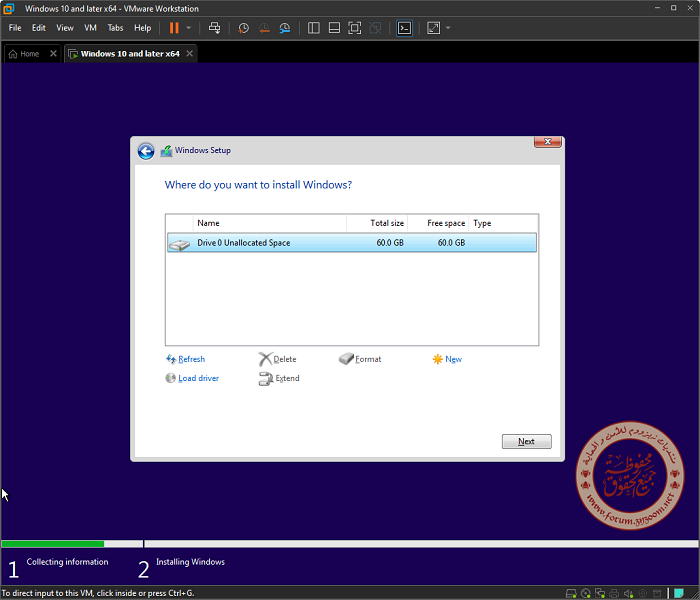700x600 pixels.
Task: Click the sound card status icon
Action: tap(629, 594)
